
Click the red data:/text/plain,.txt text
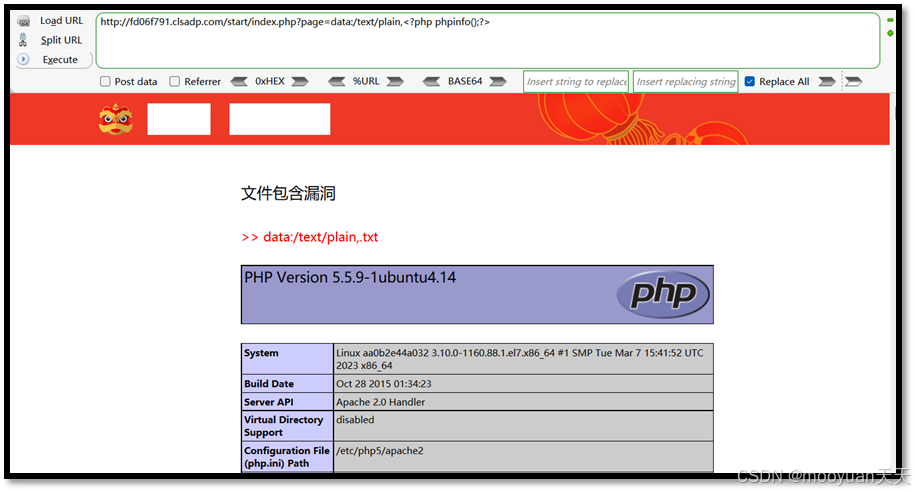click(x=320, y=237)
